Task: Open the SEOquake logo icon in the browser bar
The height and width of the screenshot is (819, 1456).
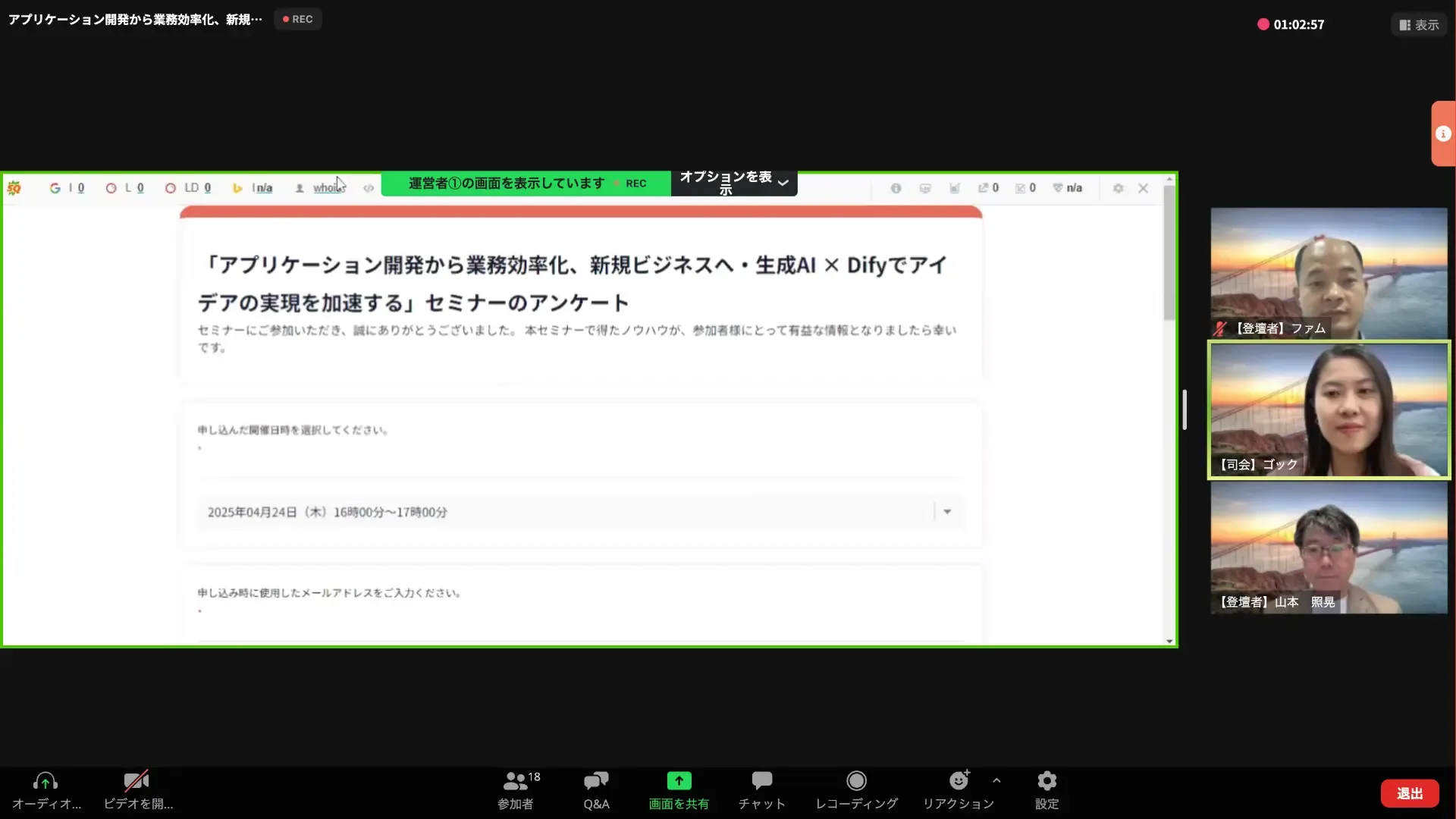Action: click(14, 188)
